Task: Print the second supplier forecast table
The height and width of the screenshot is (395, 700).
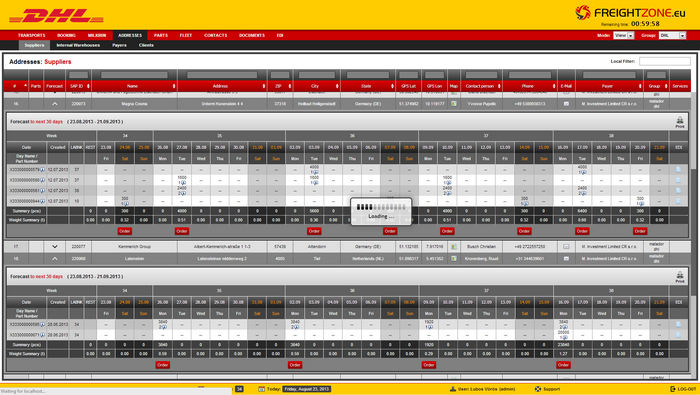Action: point(679,277)
